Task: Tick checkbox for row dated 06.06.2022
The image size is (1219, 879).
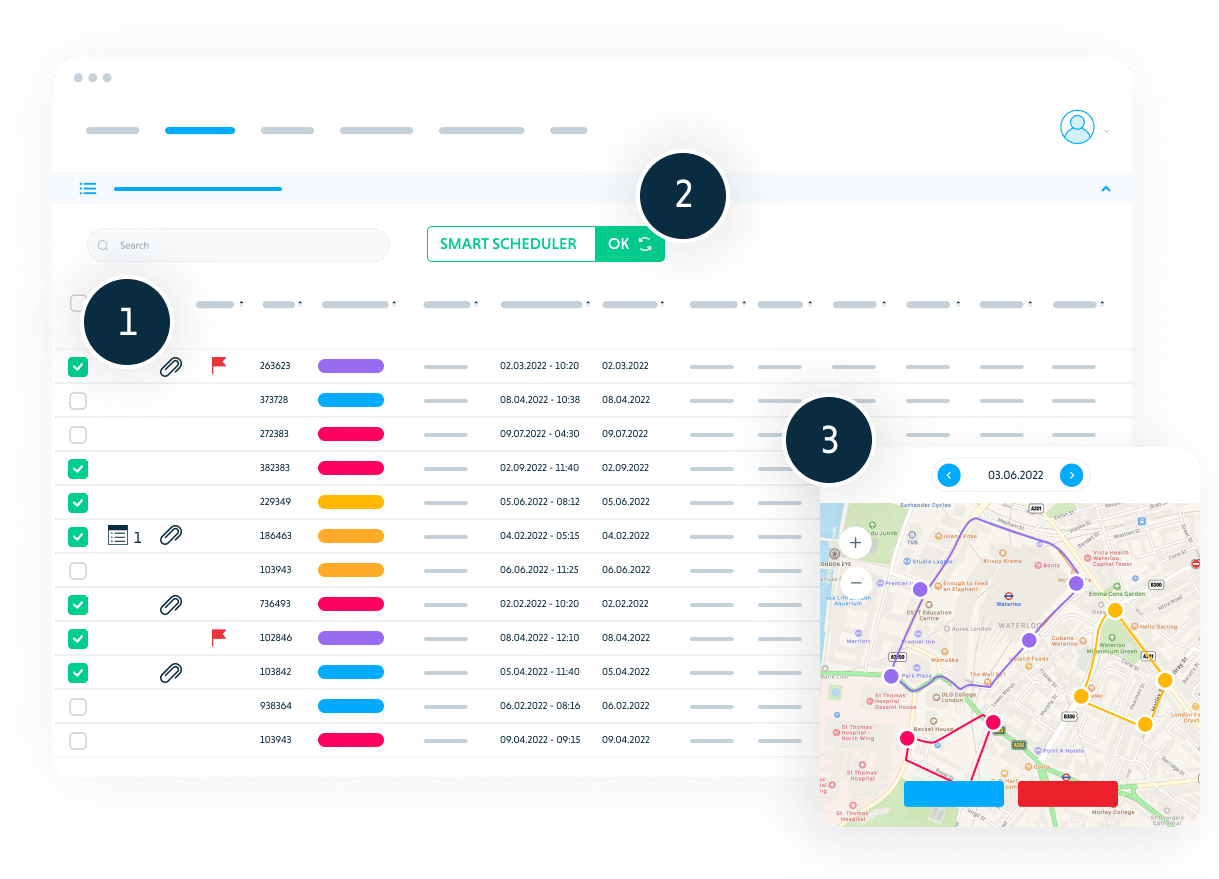Action: pyautogui.click(x=78, y=571)
